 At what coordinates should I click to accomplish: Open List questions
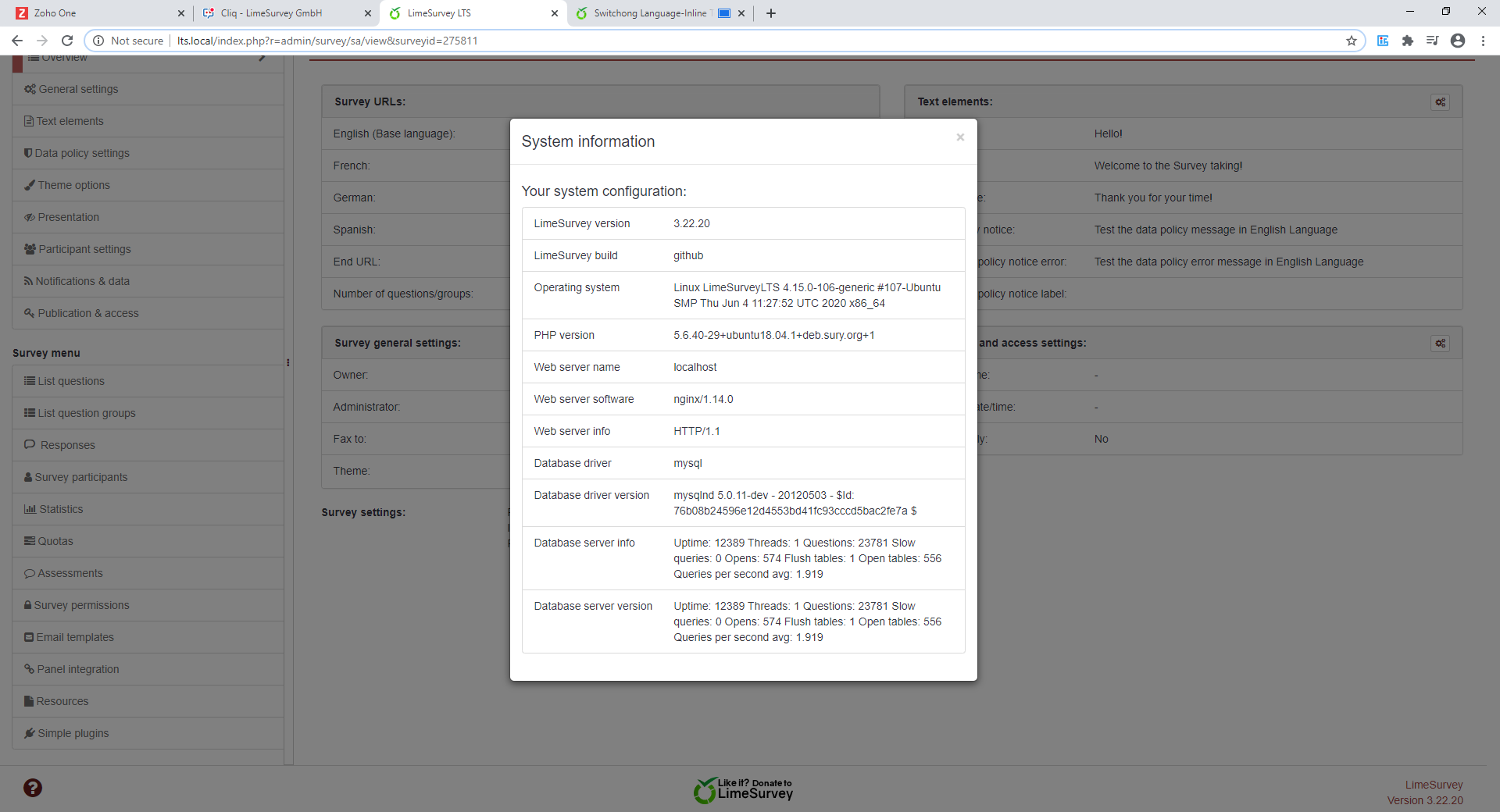tap(148, 381)
